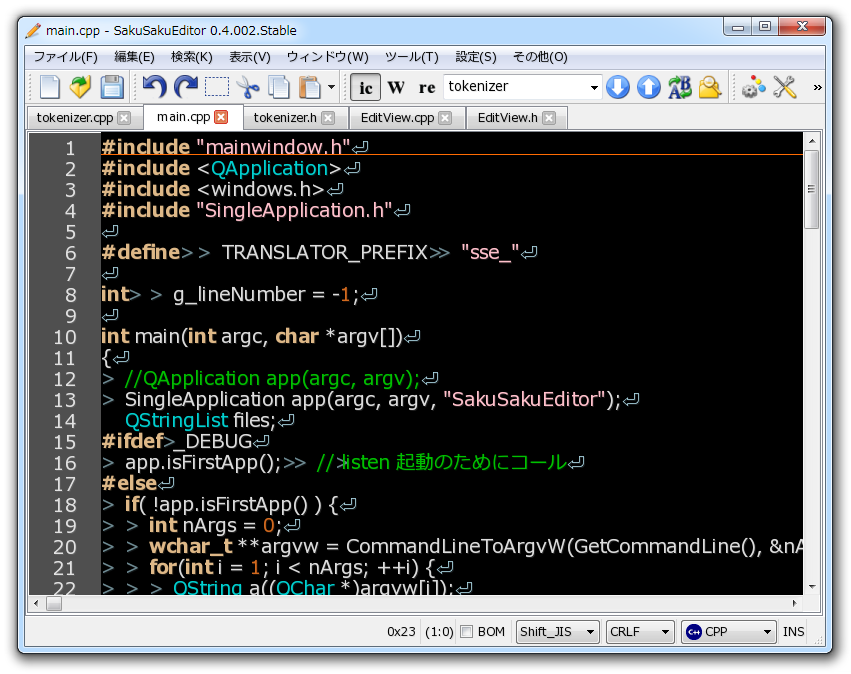Screen dimensions: 851x674
Task: Switch to the EditView.cpp tab
Action: [x=397, y=118]
